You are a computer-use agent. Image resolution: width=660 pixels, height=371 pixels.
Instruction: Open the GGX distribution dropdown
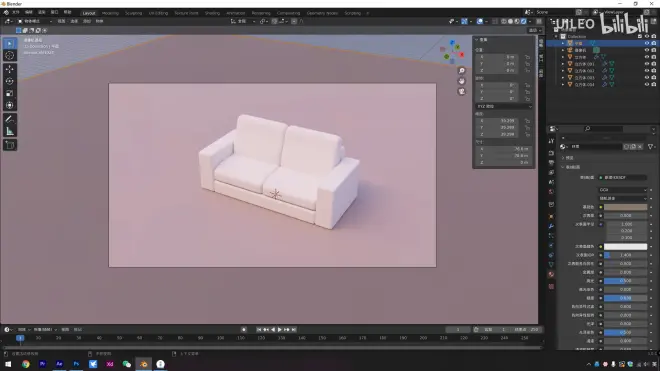[623, 190]
